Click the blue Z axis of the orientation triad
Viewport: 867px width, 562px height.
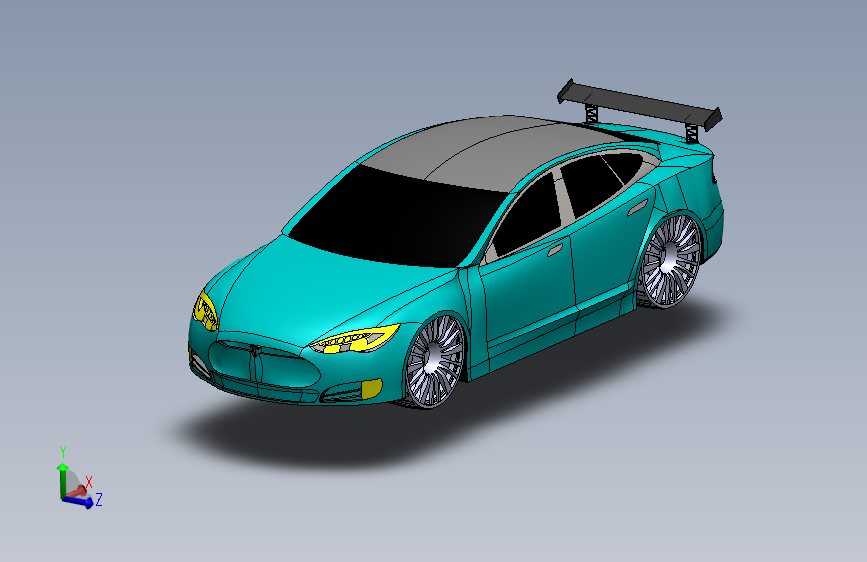[79, 502]
